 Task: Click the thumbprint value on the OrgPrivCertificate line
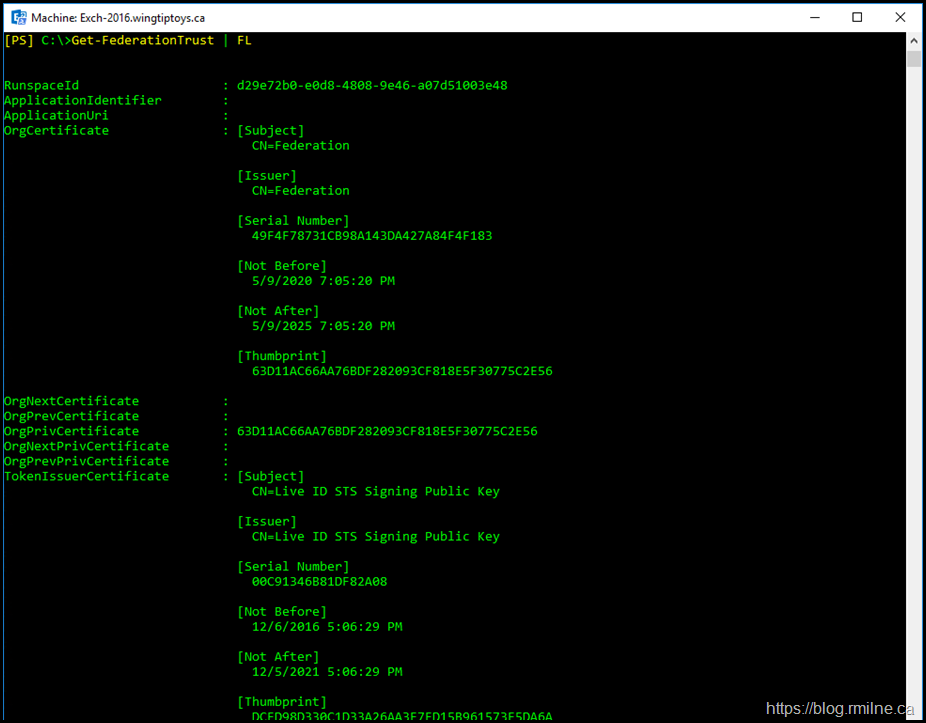click(387, 431)
